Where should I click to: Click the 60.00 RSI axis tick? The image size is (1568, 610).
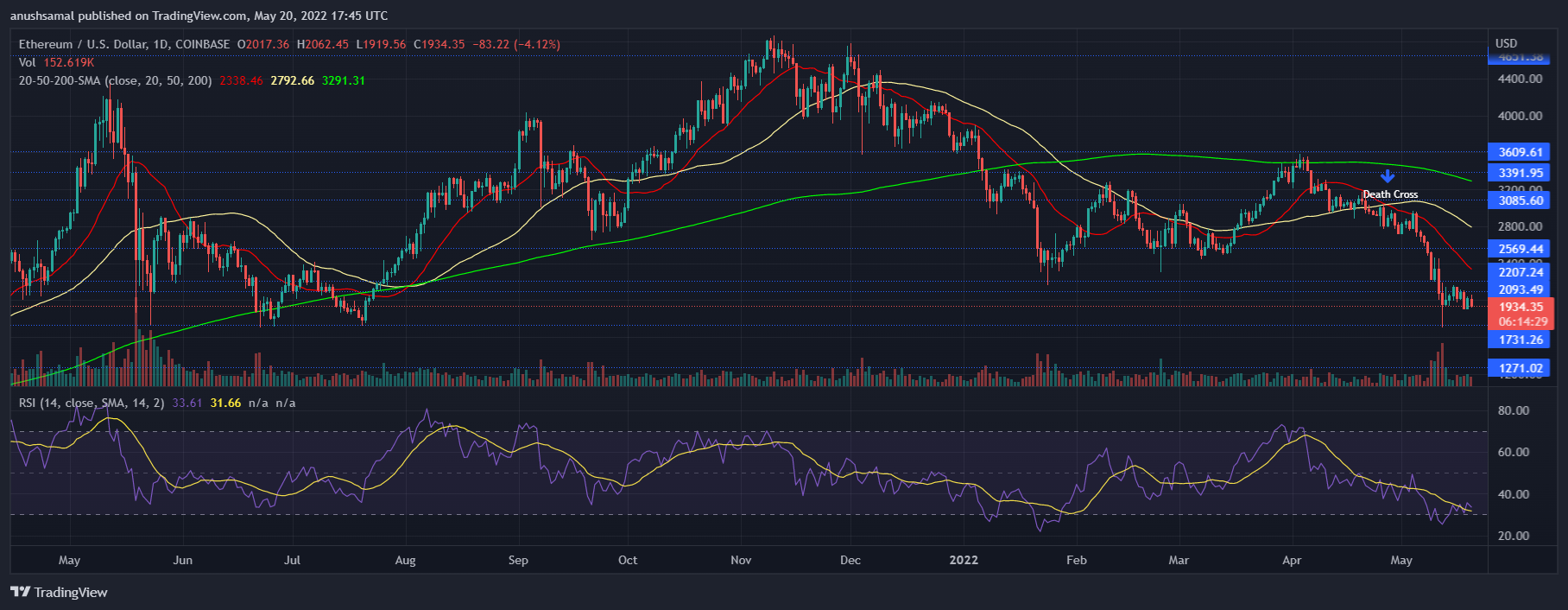1514,452
